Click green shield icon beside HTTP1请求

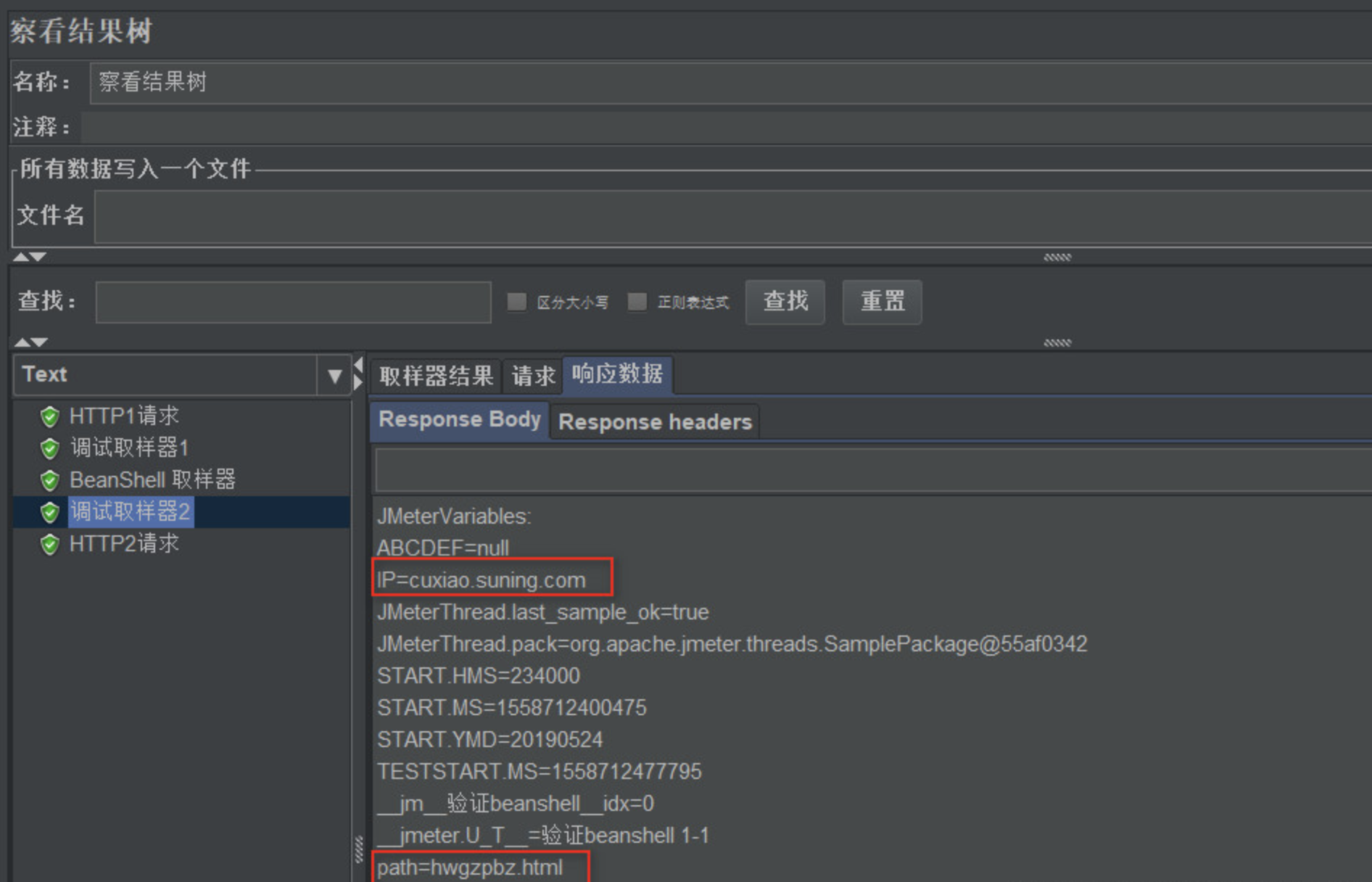point(49,416)
